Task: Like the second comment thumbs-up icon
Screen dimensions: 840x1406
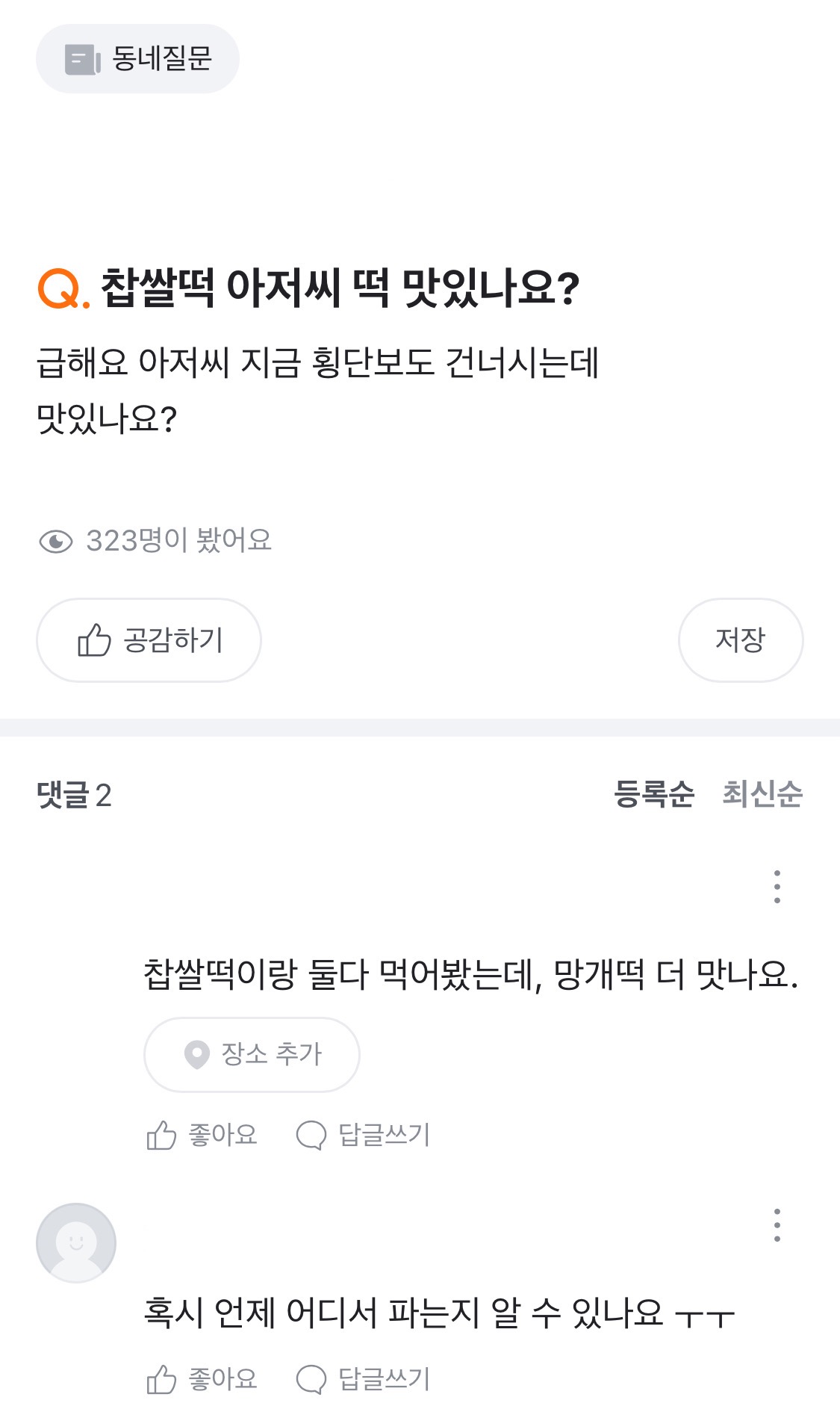Action: [x=161, y=1379]
